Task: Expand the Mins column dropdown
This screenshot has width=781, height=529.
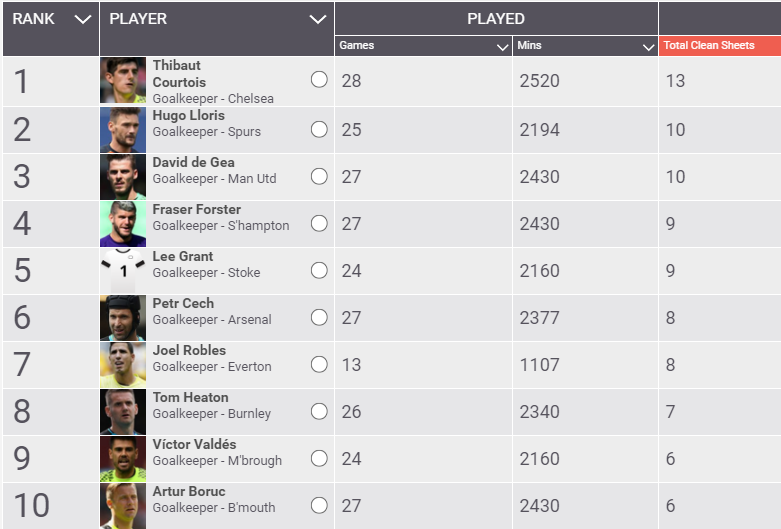Action: click(648, 46)
